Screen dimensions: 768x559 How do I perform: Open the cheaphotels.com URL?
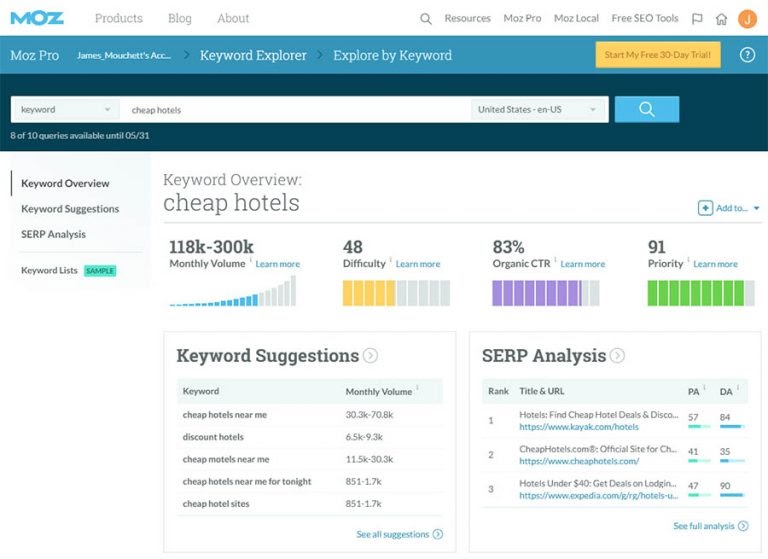[579, 462]
